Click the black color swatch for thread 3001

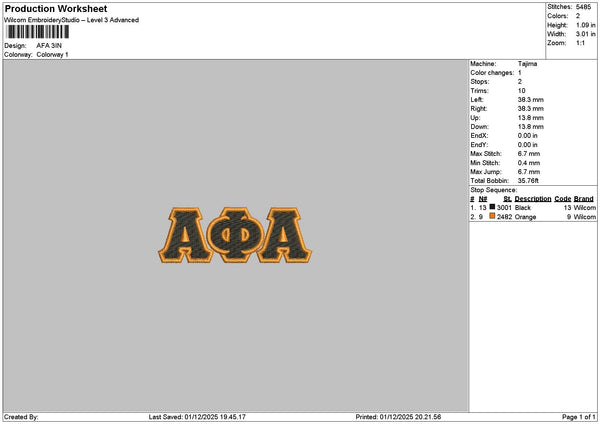pyautogui.click(x=492, y=207)
